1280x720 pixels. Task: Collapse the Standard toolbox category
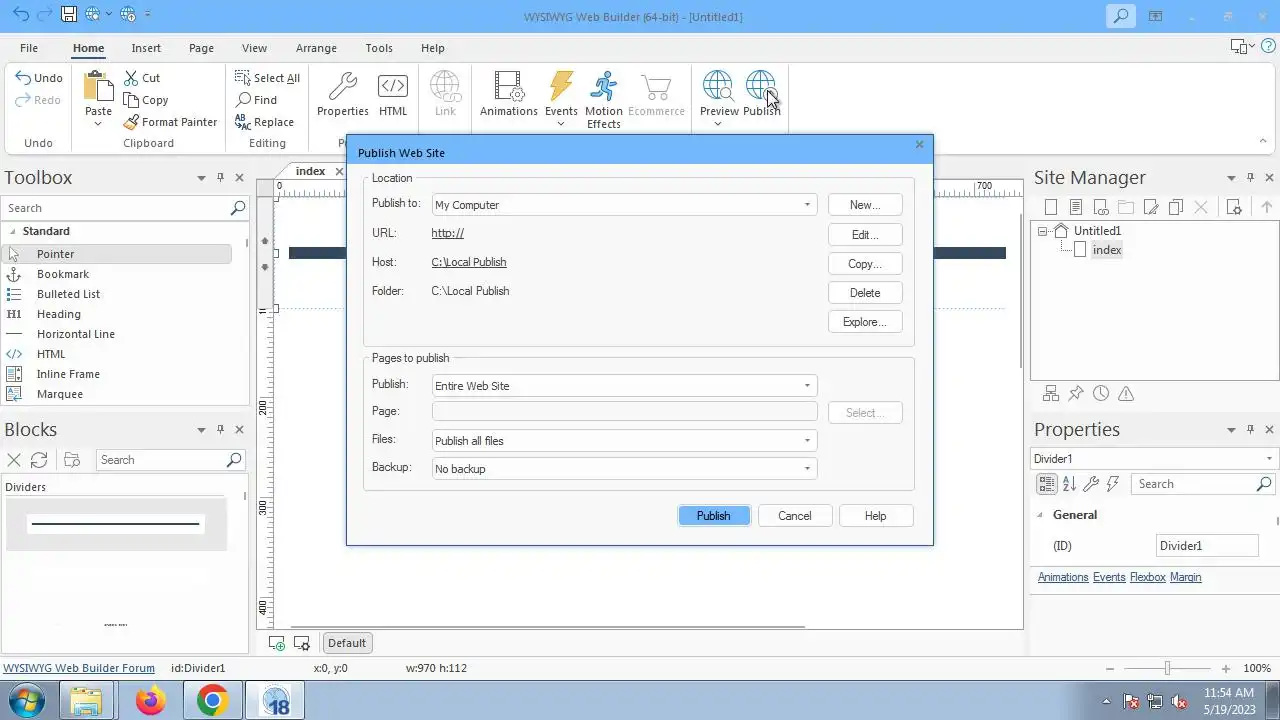point(11,231)
